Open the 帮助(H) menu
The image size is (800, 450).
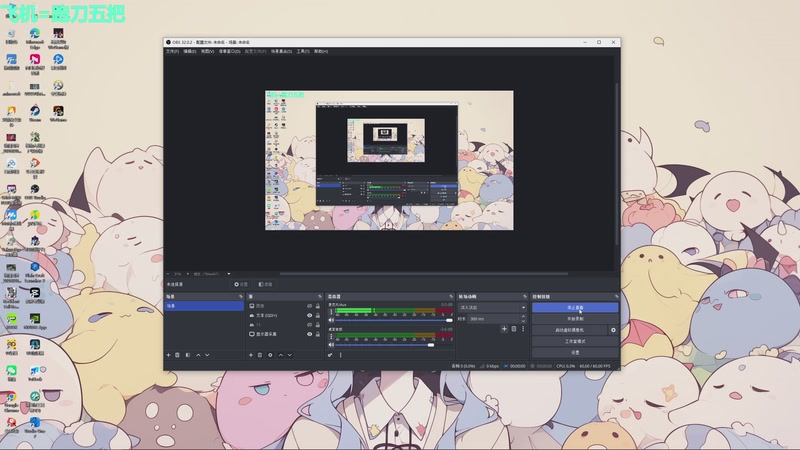(321, 52)
